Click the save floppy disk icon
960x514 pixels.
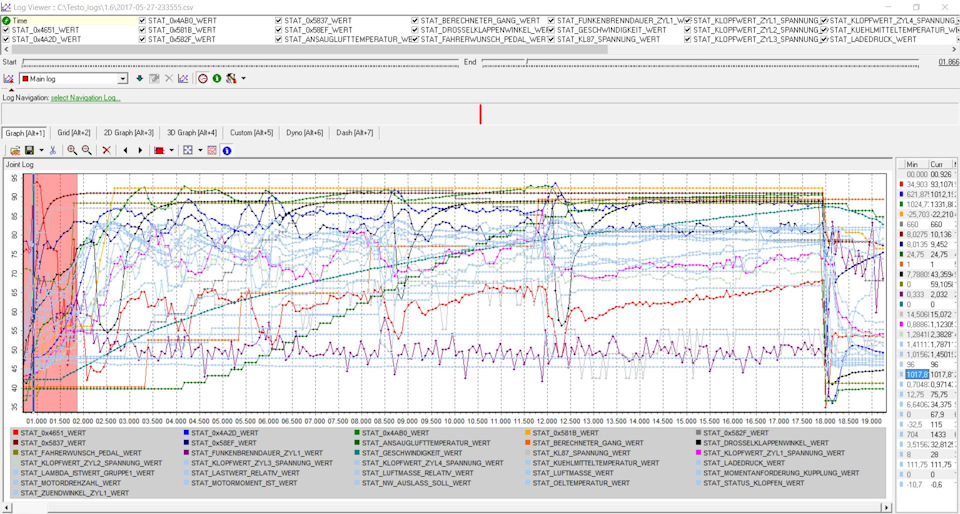coord(30,150)
